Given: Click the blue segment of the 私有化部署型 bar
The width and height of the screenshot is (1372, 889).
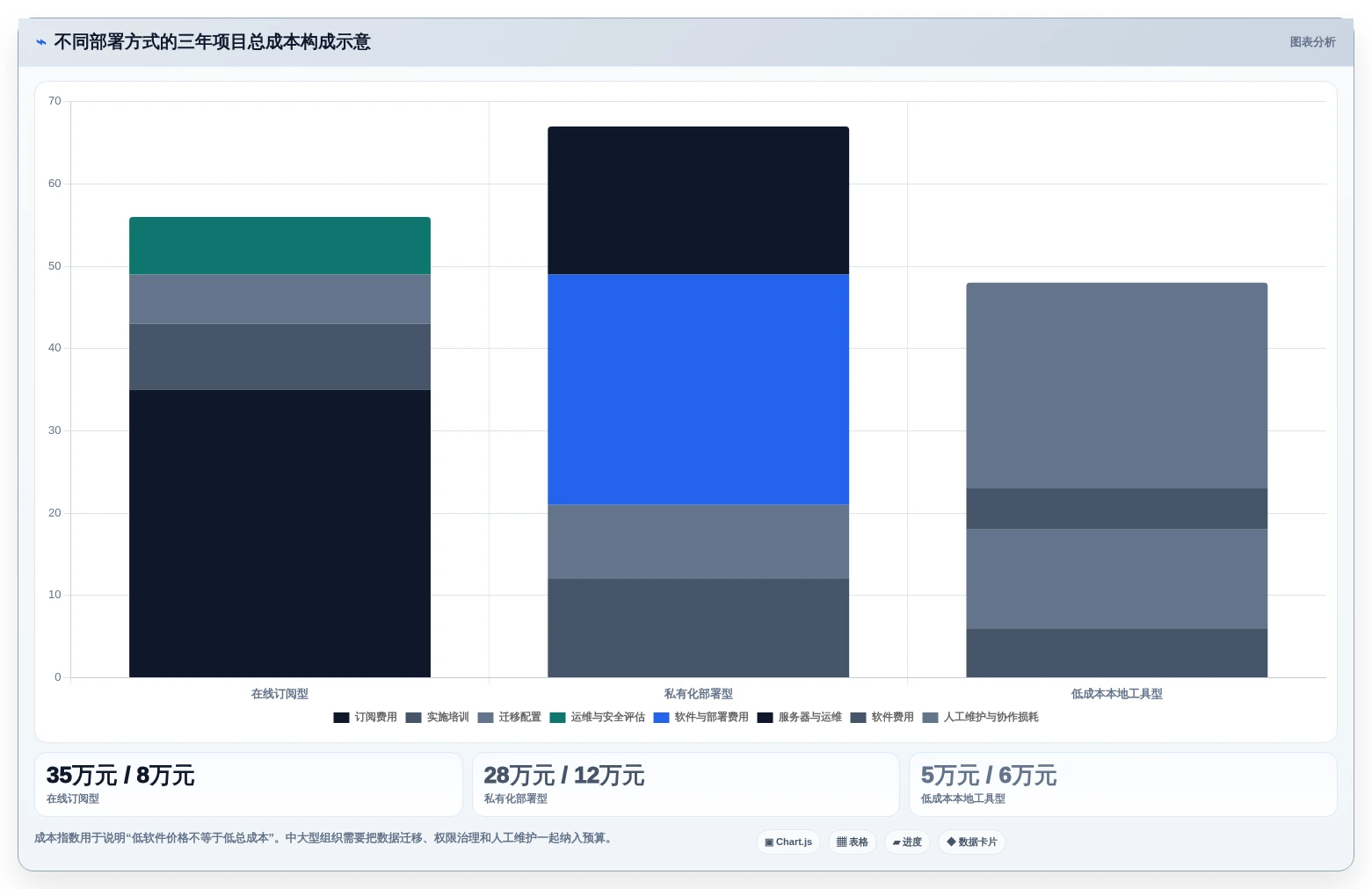Looking at the screenshot, I should [x=699, y=389].
